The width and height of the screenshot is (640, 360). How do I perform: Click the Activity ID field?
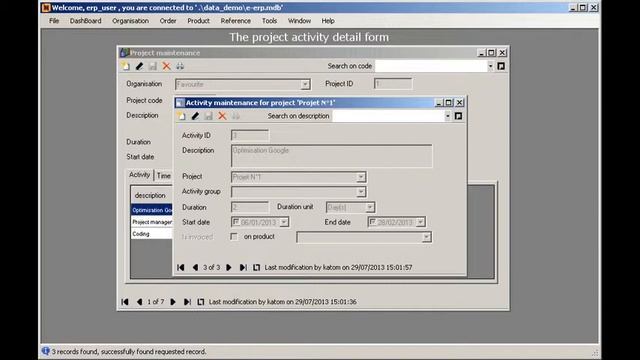250,136
